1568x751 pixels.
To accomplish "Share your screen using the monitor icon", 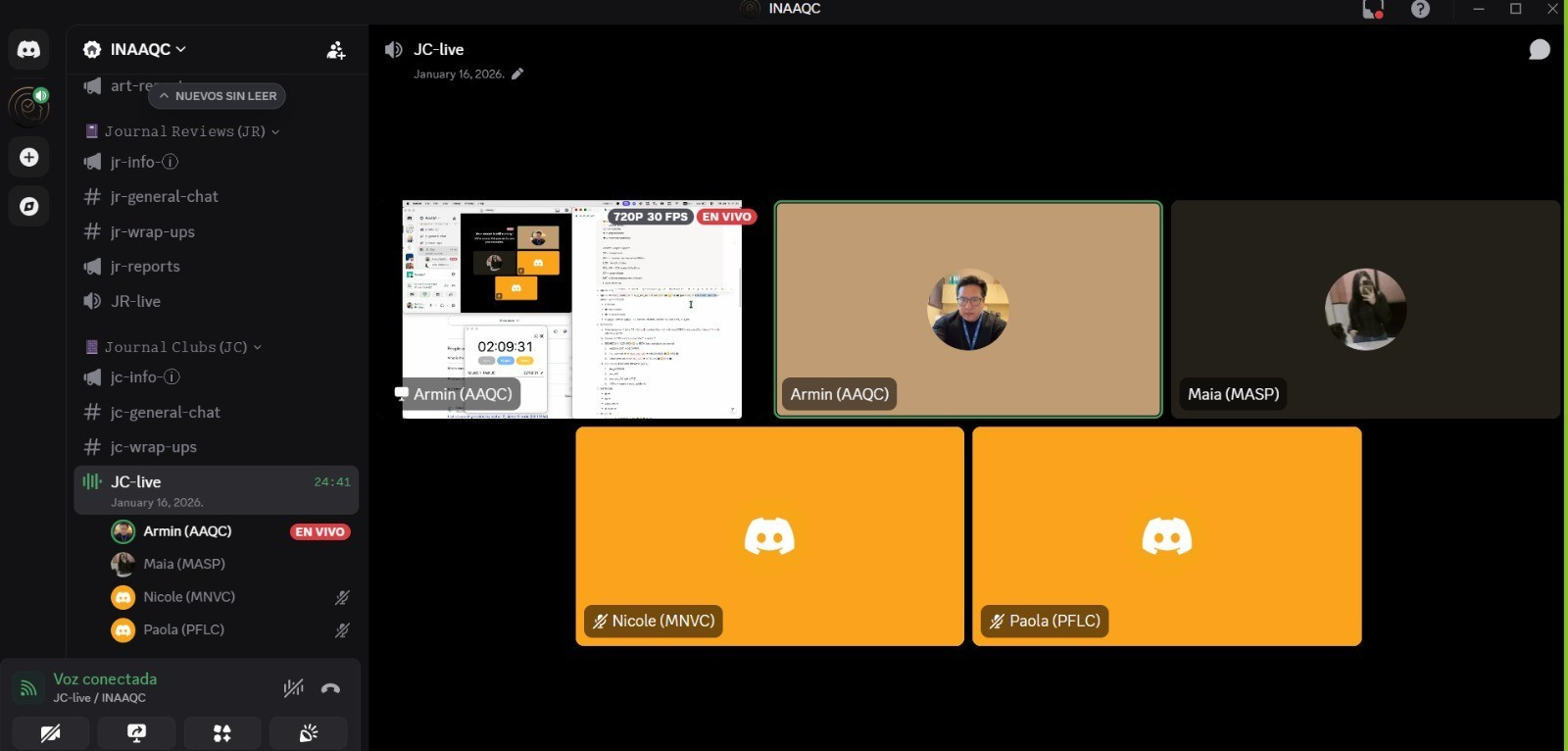I will click(136, 733).
